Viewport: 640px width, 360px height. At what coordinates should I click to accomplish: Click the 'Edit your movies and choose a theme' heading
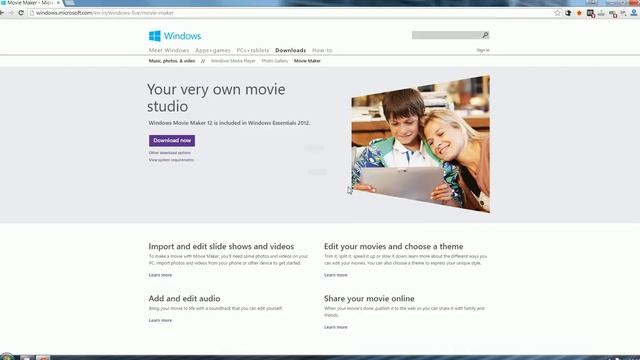pos(393,247)
